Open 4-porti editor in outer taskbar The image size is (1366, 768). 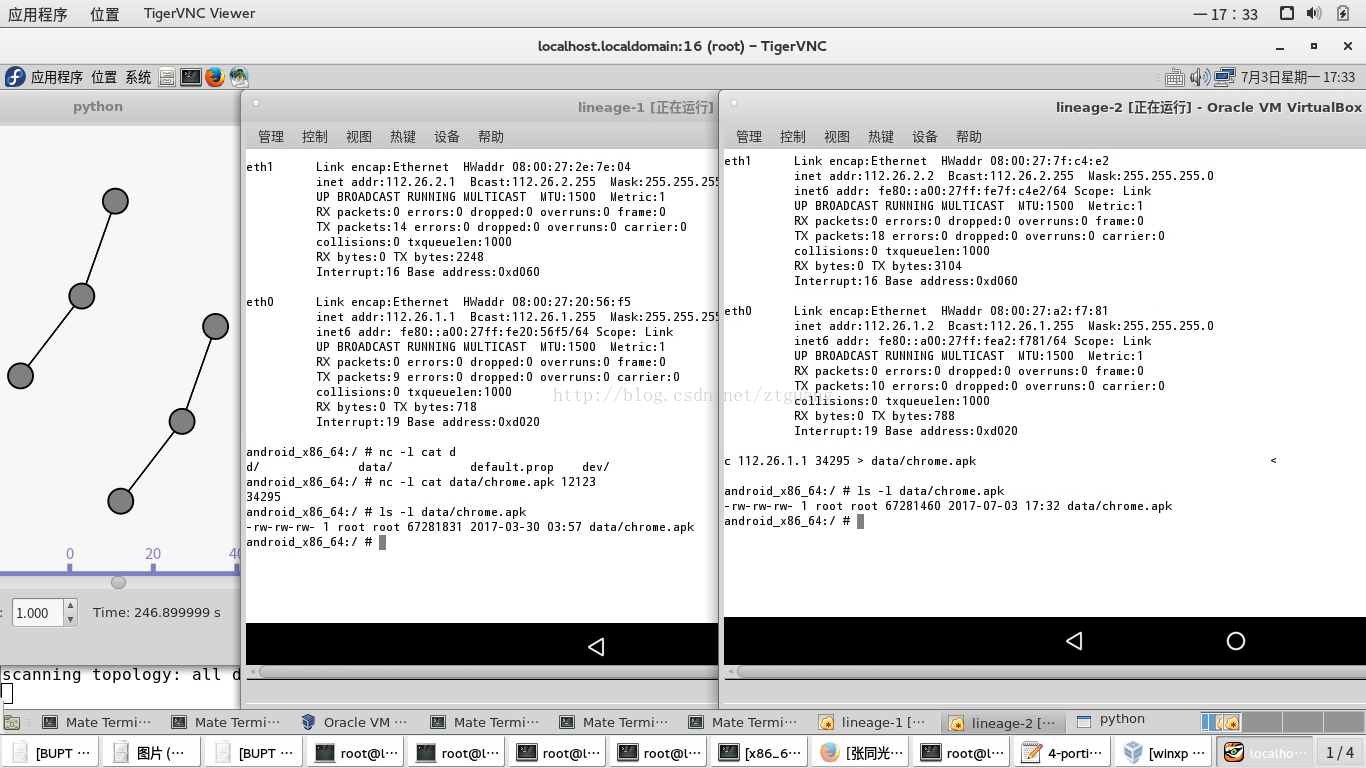coord(1062,752)
